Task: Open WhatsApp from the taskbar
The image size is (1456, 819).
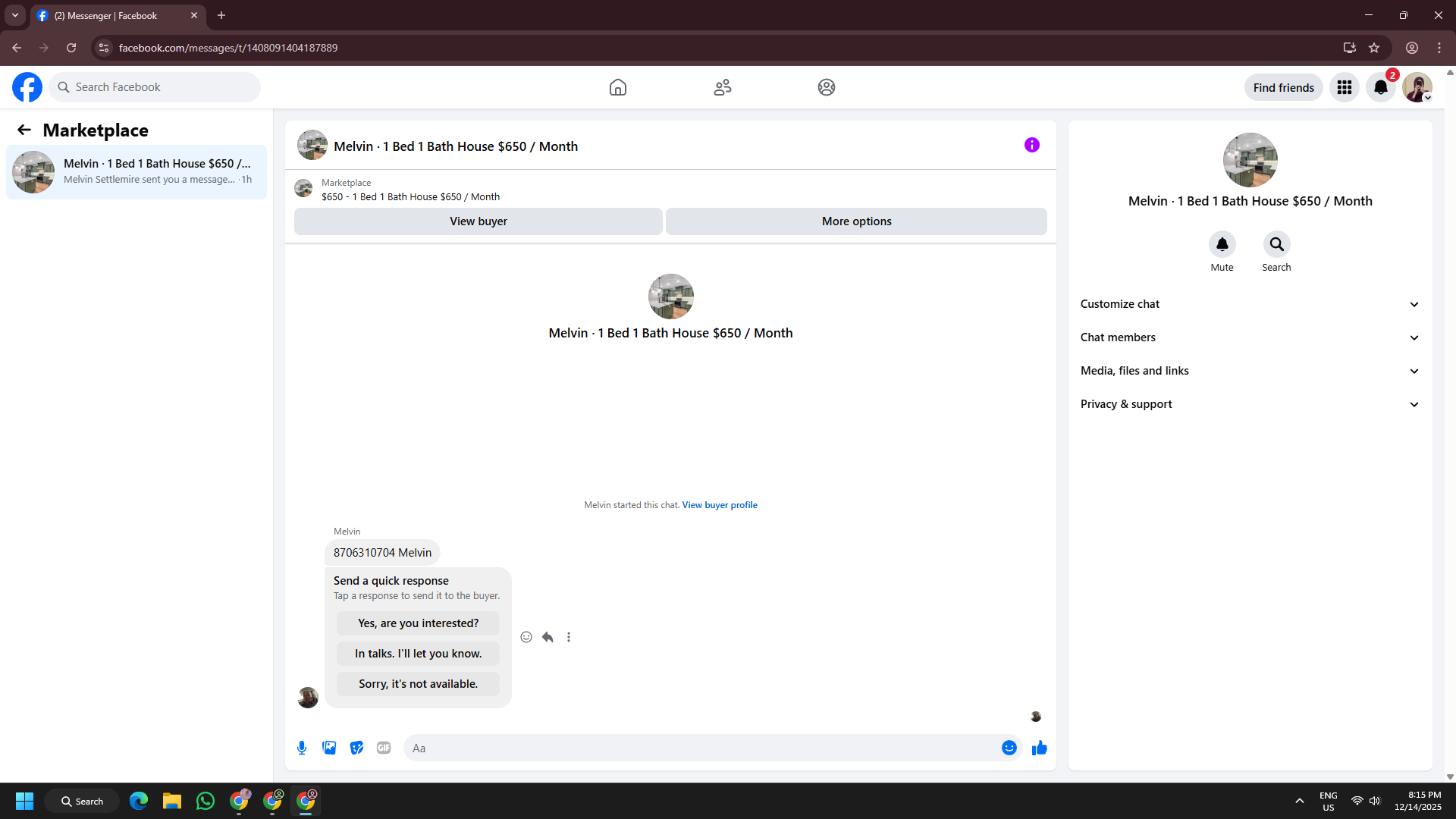Action: click(x=205, y=801)
